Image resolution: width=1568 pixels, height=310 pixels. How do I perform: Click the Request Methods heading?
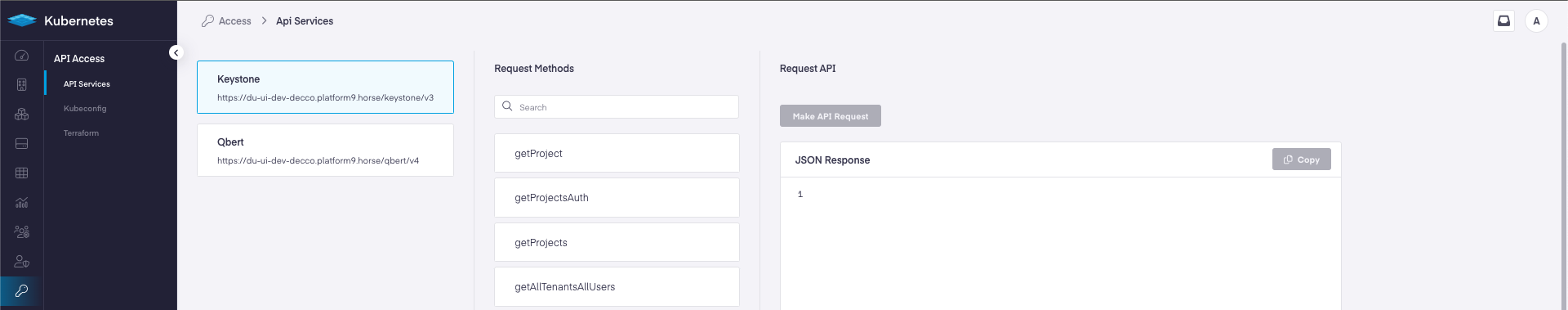pos(534,69)
